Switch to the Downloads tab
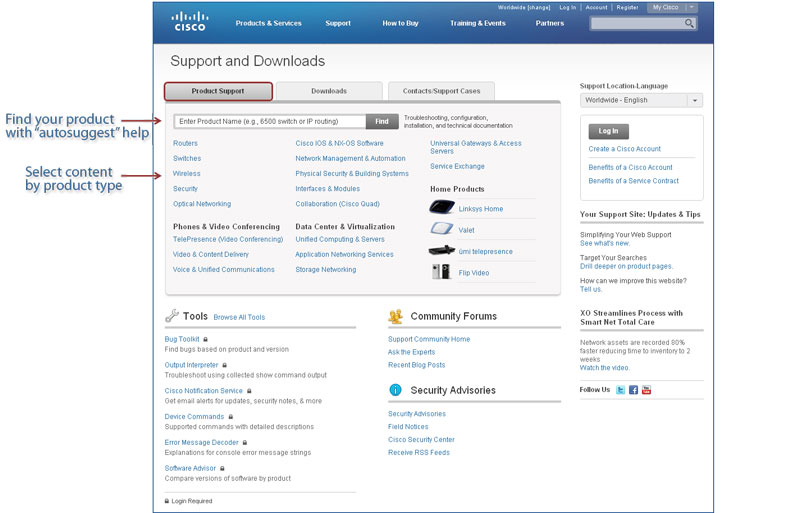 (x=329, y=91)
